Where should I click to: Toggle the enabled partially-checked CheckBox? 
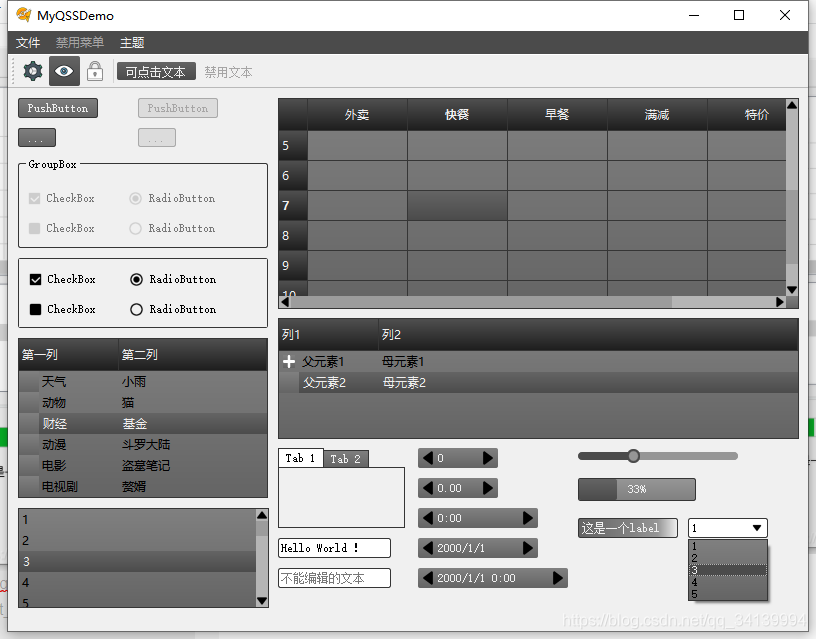(35, 310)
